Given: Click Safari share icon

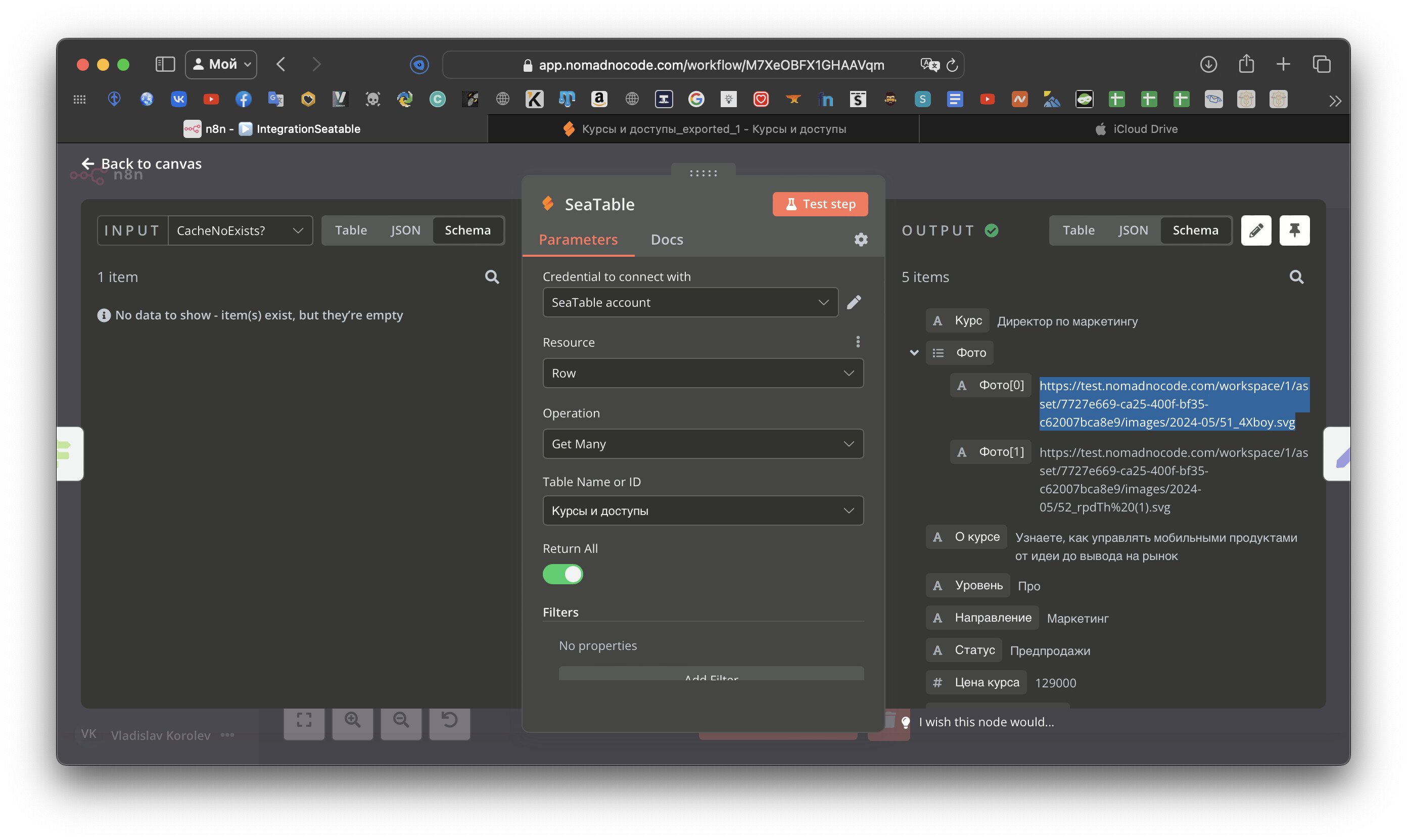Looking at the screenshot, I should (x=1246, y=64).
